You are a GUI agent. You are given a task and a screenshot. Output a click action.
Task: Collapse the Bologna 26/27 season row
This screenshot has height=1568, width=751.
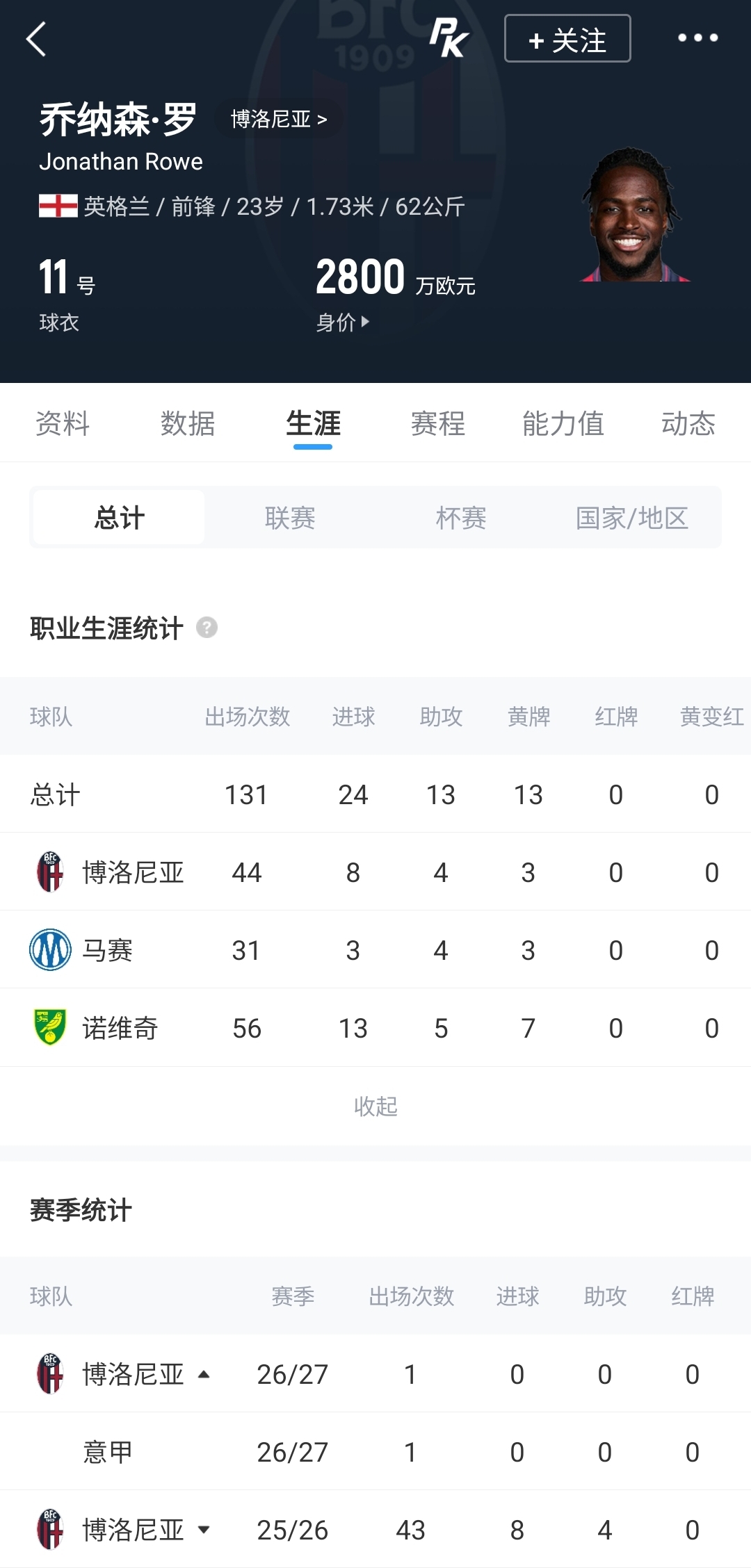click(x=204, y=1374)
